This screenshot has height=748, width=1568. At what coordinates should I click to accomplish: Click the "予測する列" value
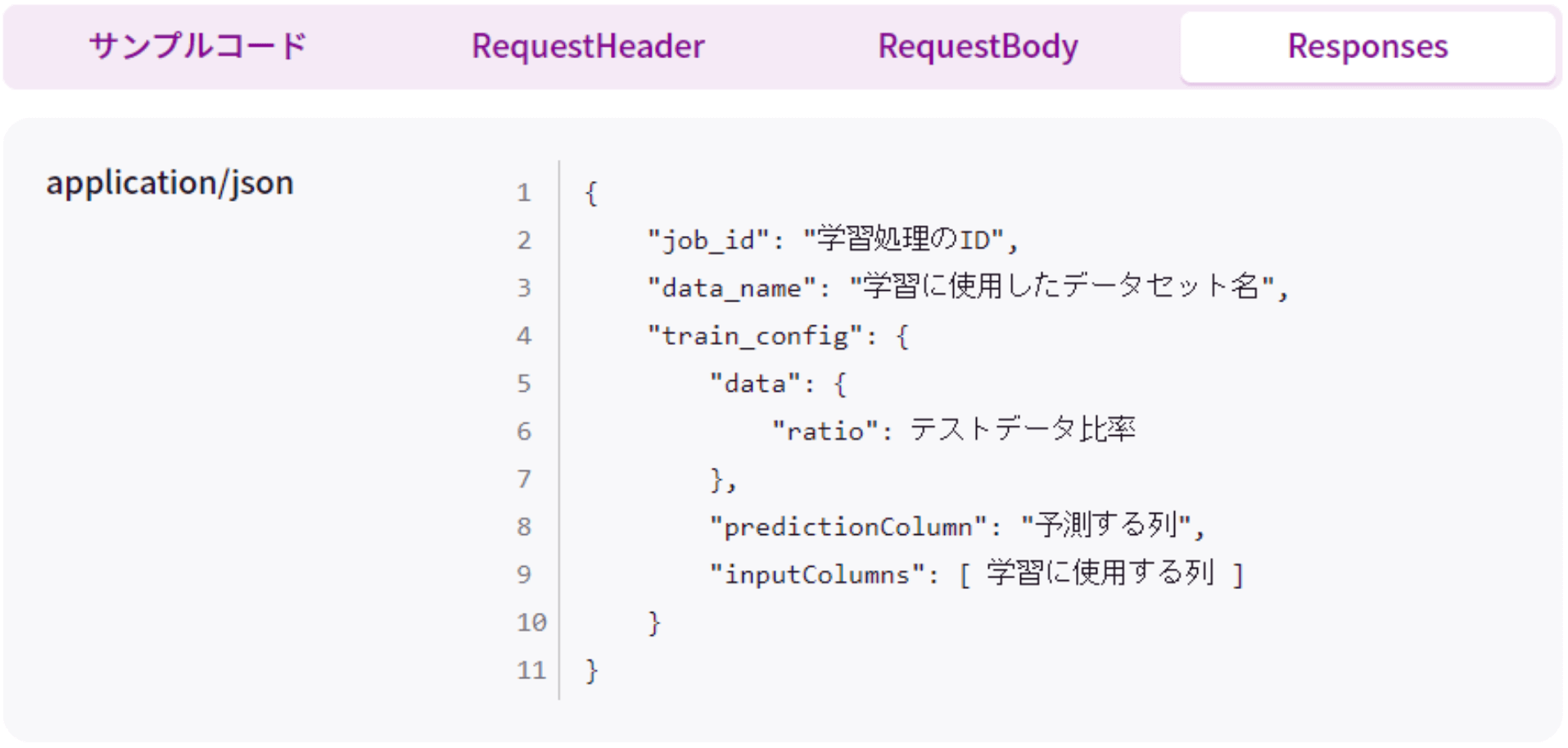click(1106, 525)
